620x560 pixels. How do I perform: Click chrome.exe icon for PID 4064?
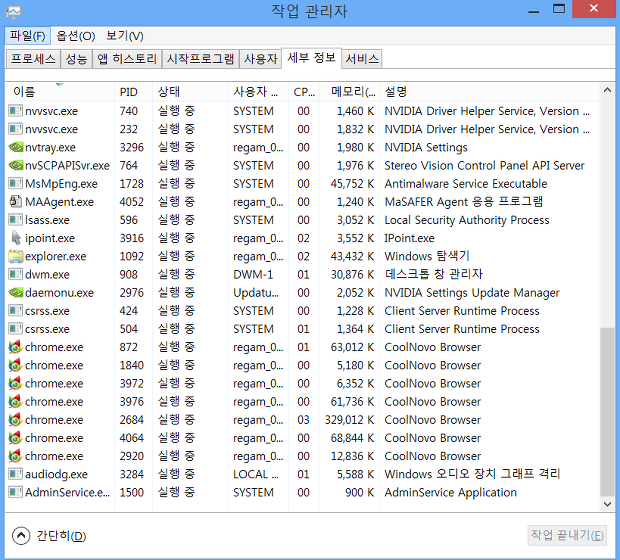15,438
